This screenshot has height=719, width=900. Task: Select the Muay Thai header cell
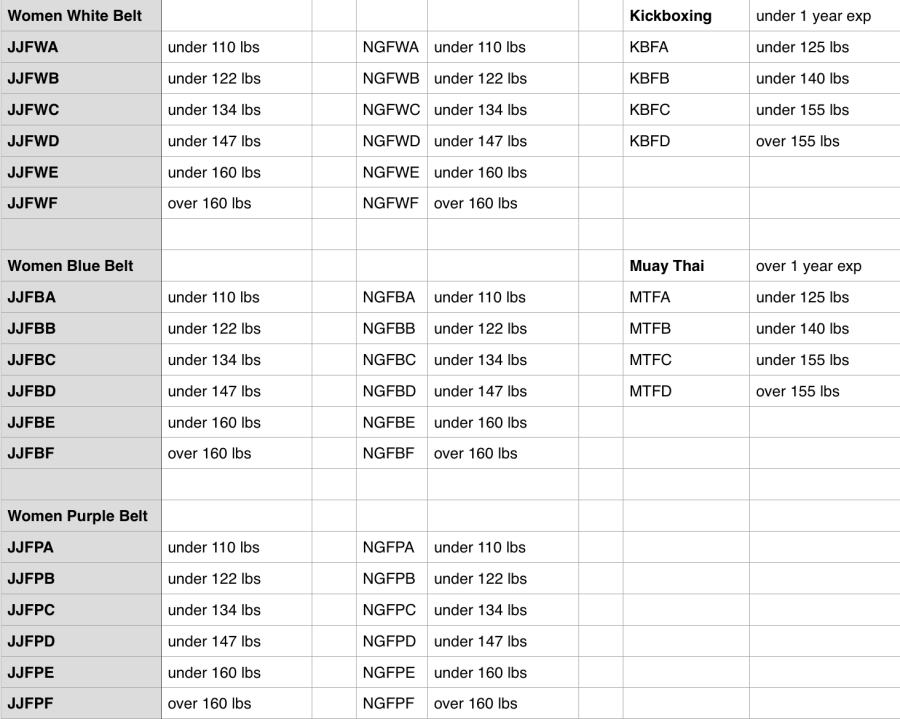tap(665, 266)
